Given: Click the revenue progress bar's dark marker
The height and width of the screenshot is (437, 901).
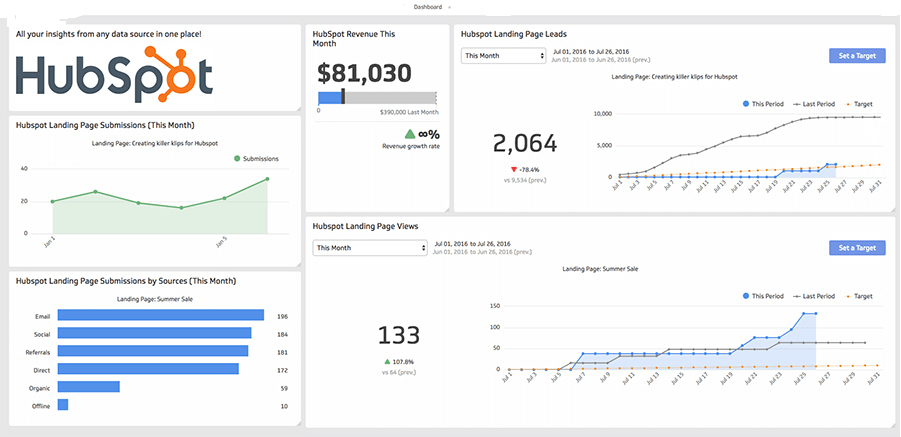Looking at the screenshot, I should [x=343, y=97].
